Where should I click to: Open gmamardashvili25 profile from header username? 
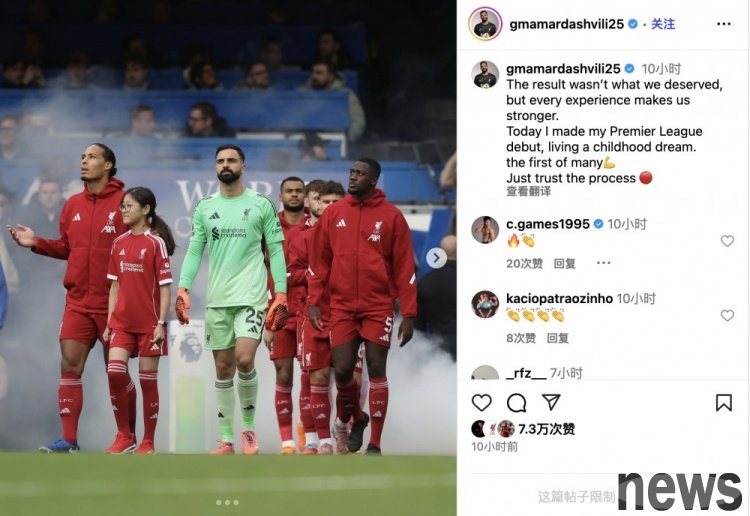(x=566, y=24)
